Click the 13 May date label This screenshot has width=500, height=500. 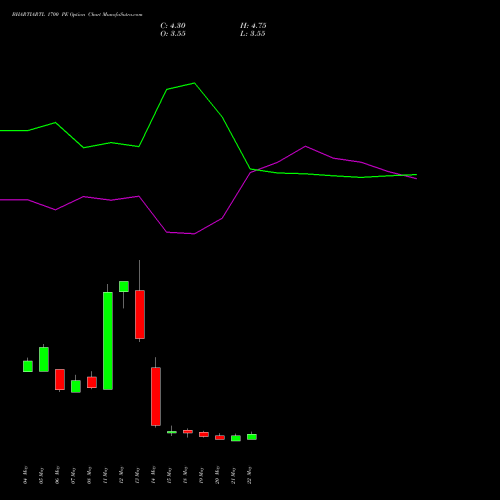(138, 475)
